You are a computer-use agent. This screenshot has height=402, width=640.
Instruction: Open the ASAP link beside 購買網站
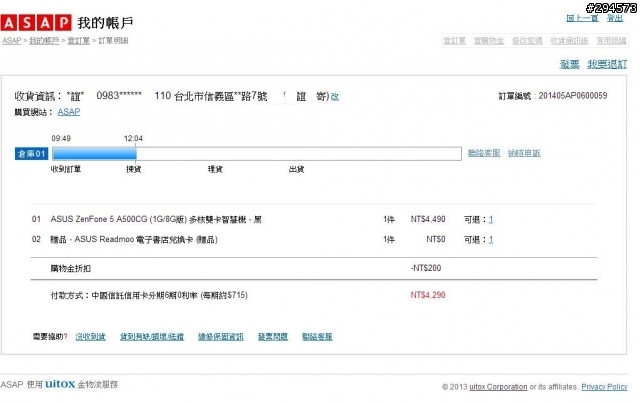(69, 112)
